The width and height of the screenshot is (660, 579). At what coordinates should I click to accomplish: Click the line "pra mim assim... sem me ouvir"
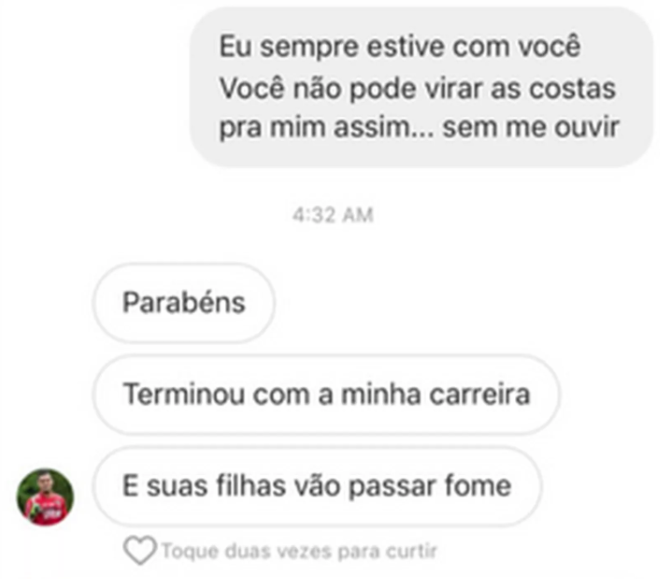[x=419, y=127]
